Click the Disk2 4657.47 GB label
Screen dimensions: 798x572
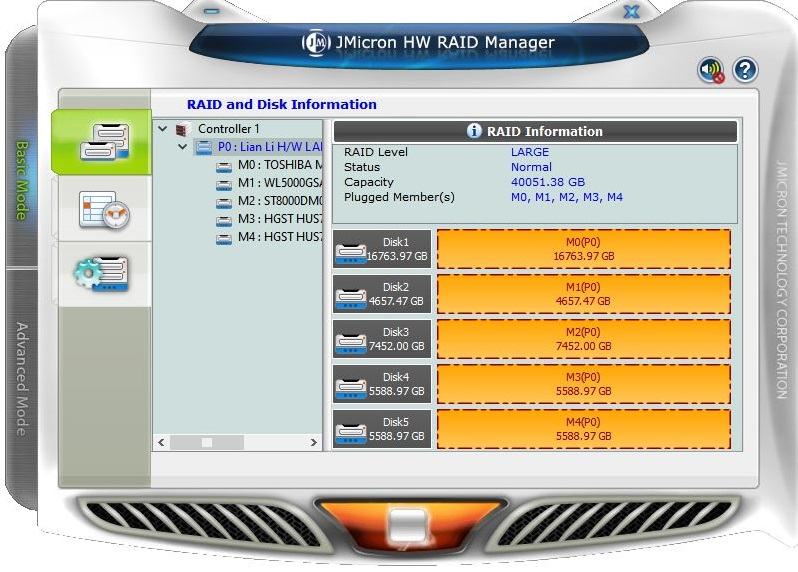(x=396, y=294)
